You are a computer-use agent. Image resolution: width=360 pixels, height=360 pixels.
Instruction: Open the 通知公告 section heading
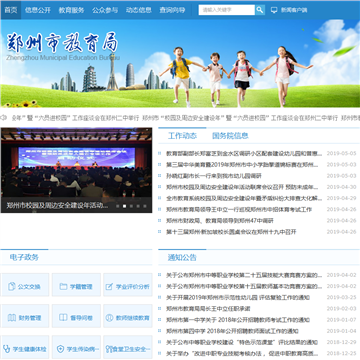click(x=182, y=257)
